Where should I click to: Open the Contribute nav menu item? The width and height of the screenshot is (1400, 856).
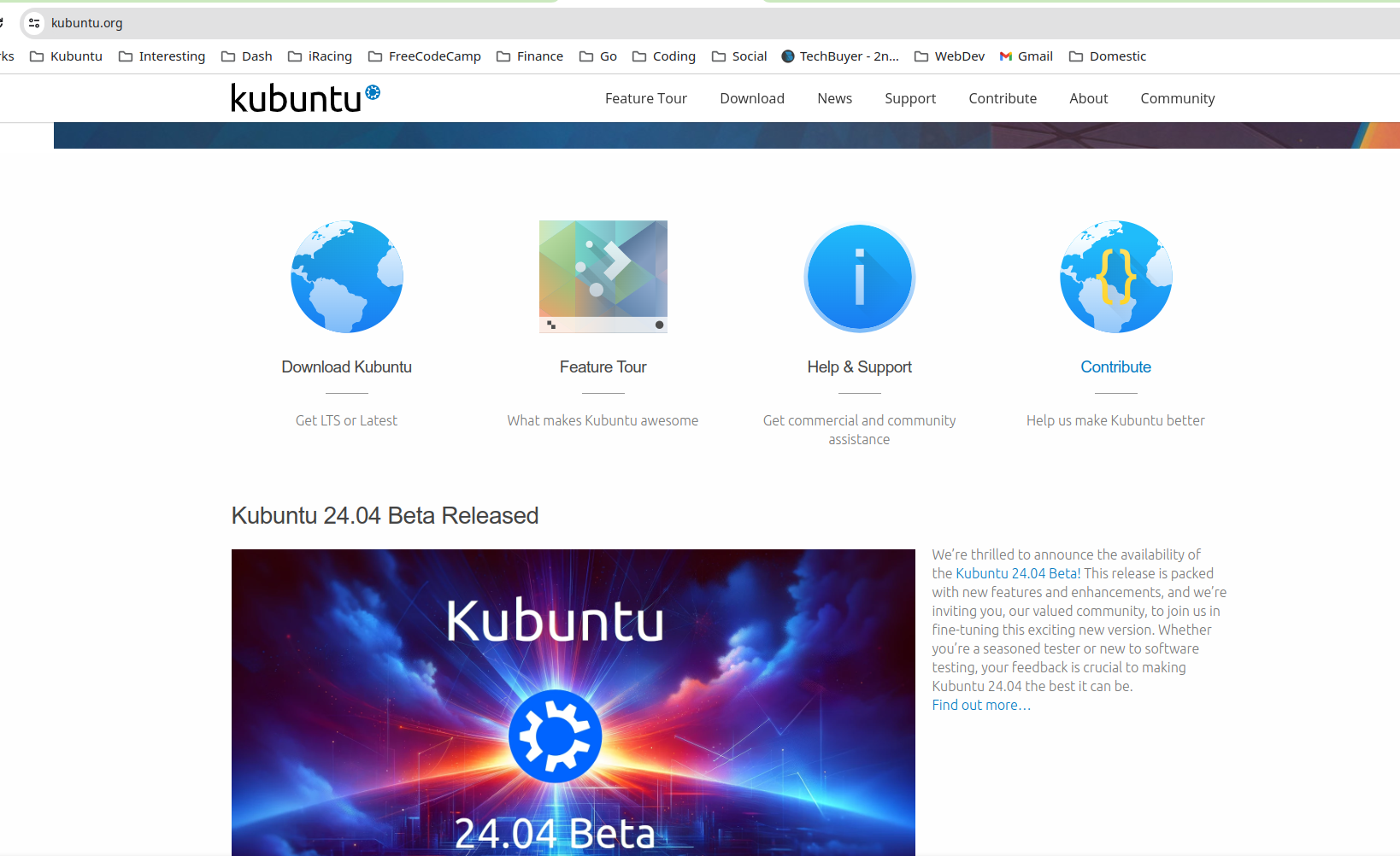(x=1003, y=98)
